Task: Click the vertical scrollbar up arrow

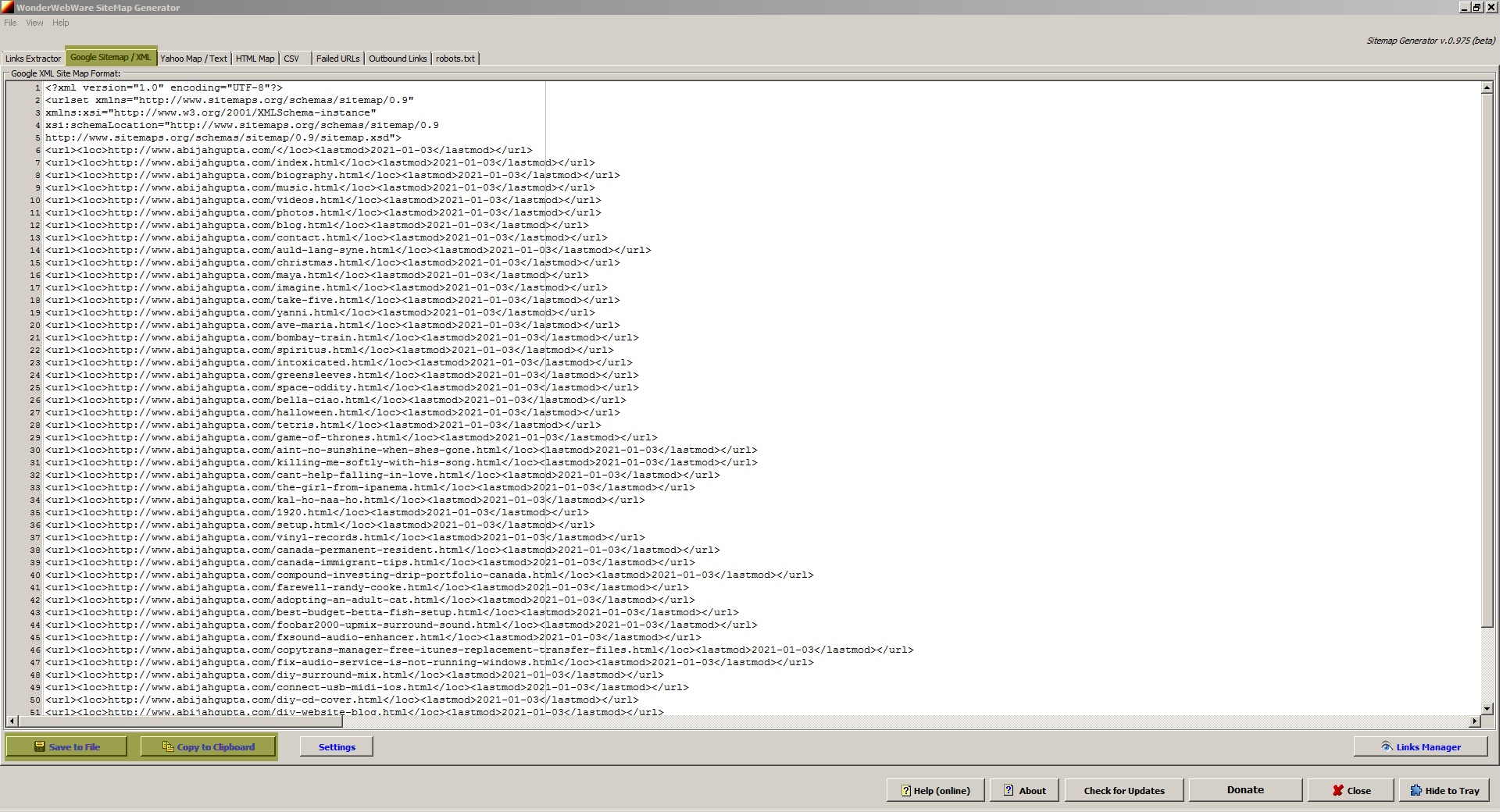Action: click(1487, 88)
